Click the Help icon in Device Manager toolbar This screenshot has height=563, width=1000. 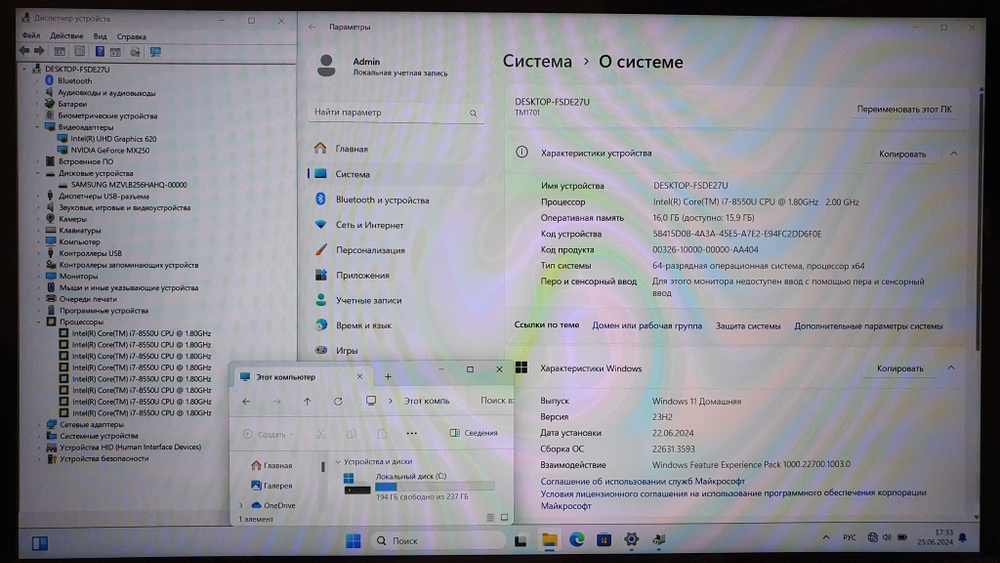point(99,52)
